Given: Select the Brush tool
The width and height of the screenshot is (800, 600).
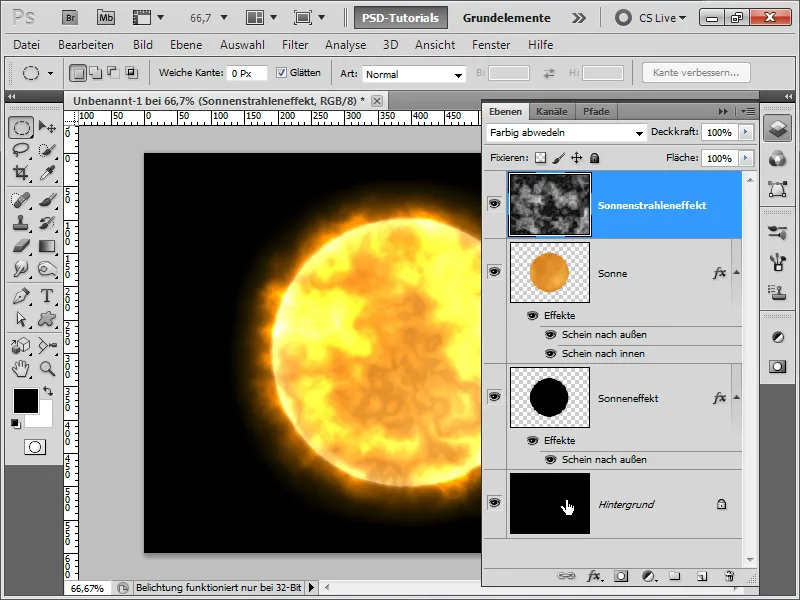Looking at the screenshot, I should tap(47, 200).
